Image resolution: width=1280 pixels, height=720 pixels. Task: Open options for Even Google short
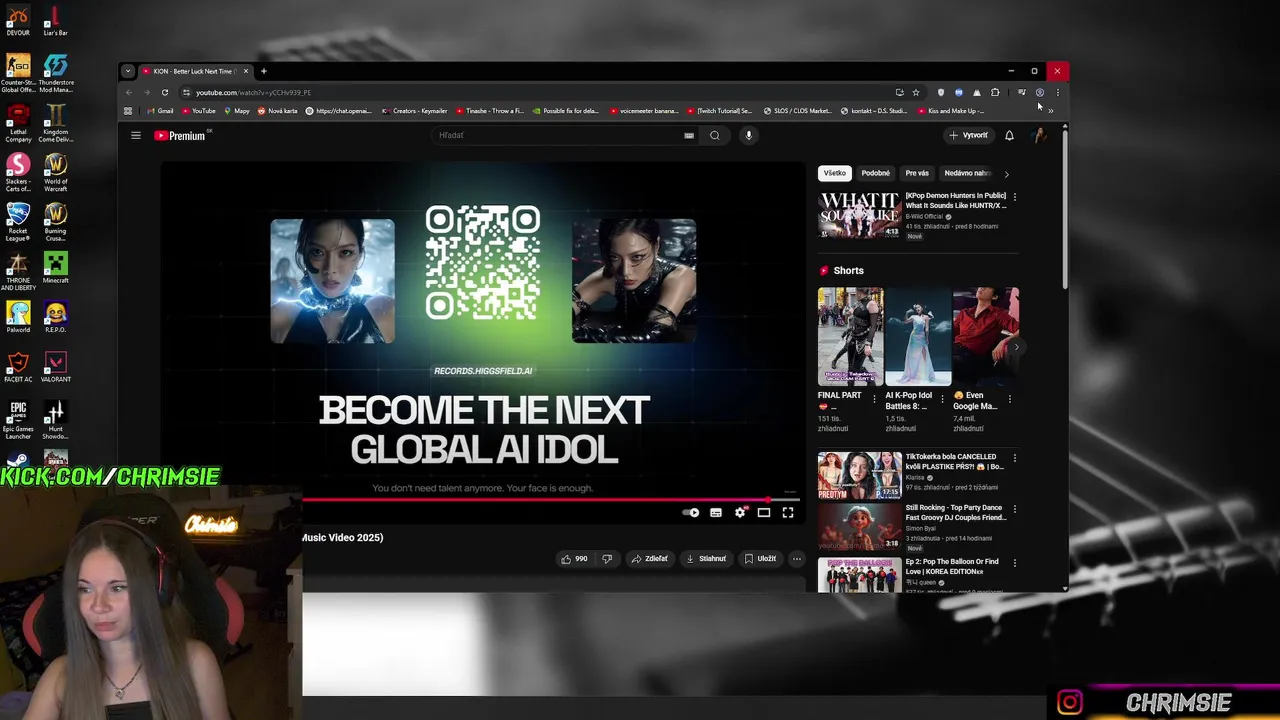tap(1009, 399)
